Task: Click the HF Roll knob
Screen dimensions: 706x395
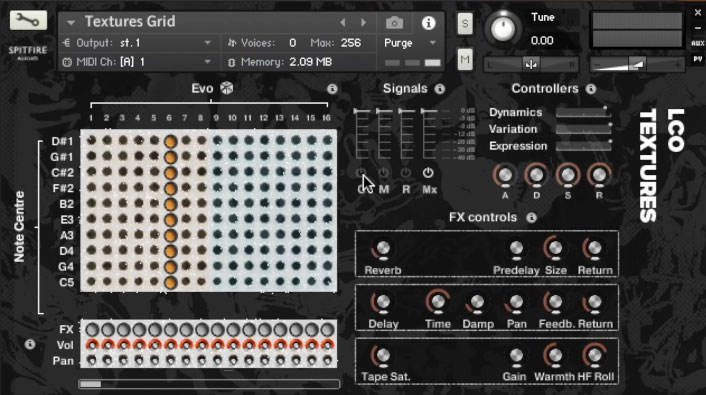Action: (594, 356)
